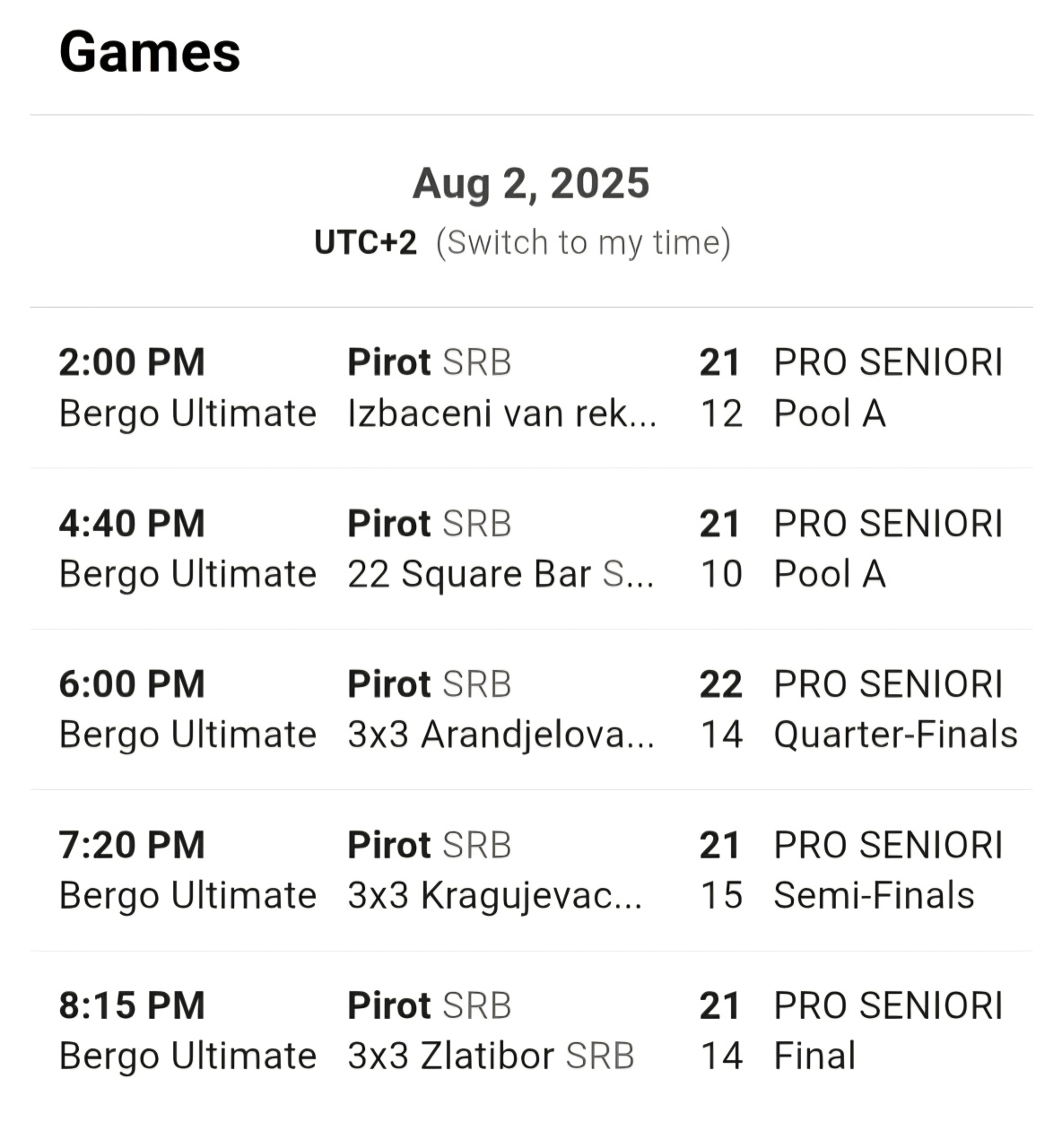
Task: Click Pirot SRB in the 2:00 PM row
Action: pos(429,363)
